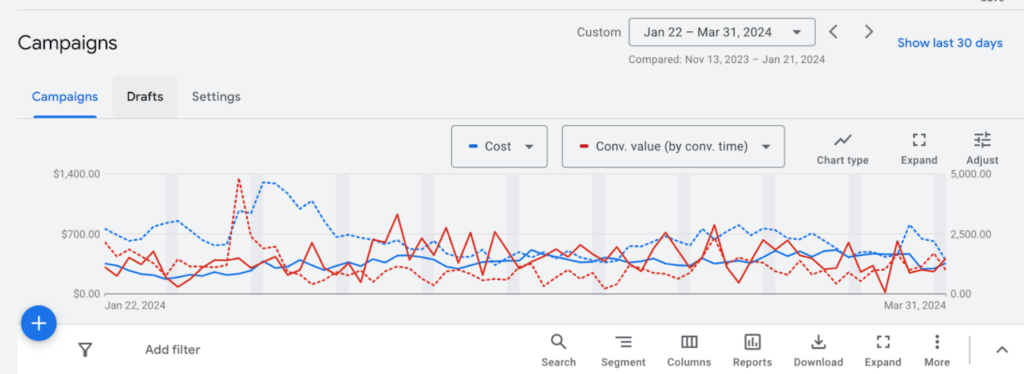Open the Conv. value metric dropdown

point(673,146)
